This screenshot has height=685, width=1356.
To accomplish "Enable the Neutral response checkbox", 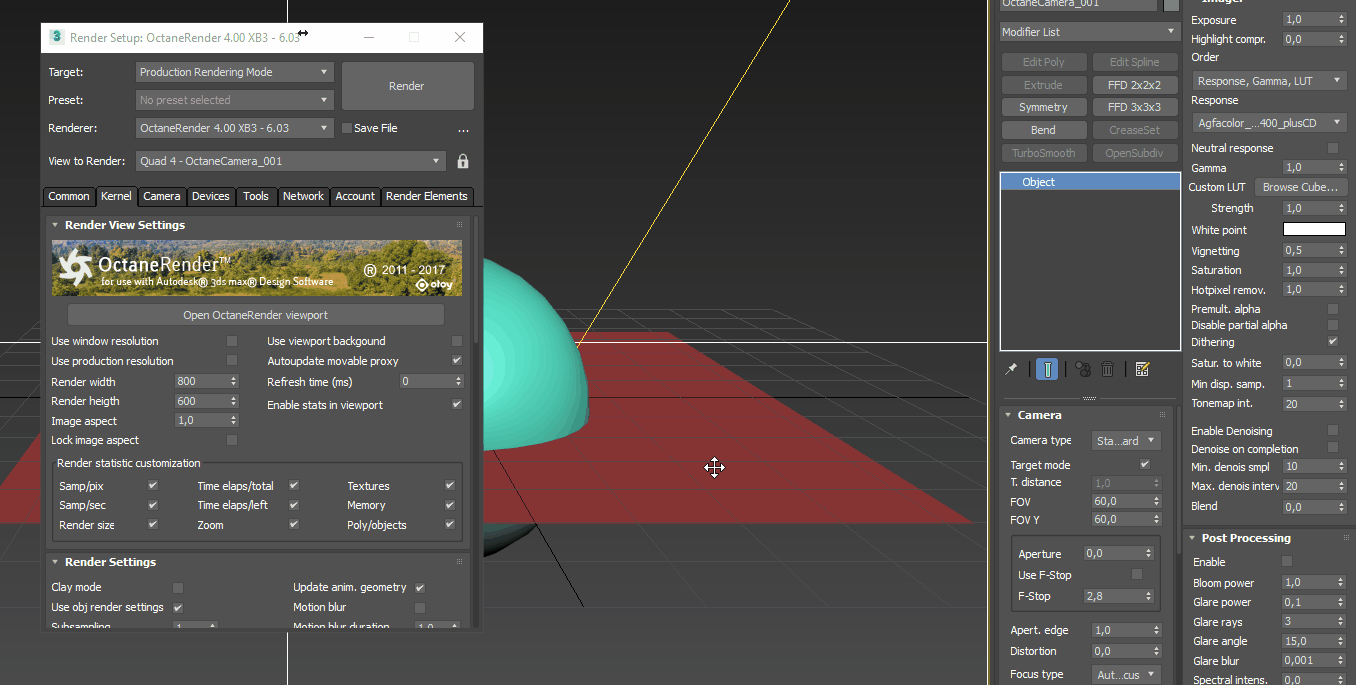I will click(1332, 148).
